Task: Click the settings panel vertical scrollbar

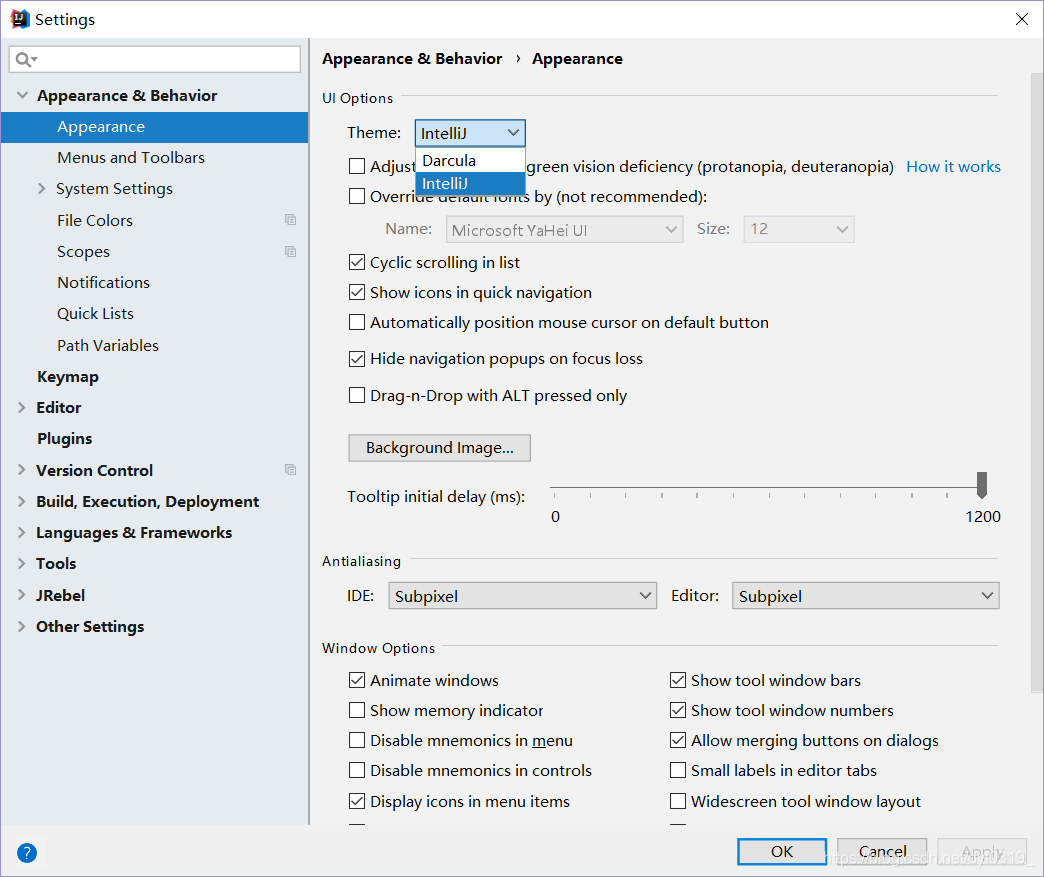Action: coord(1037,383)
